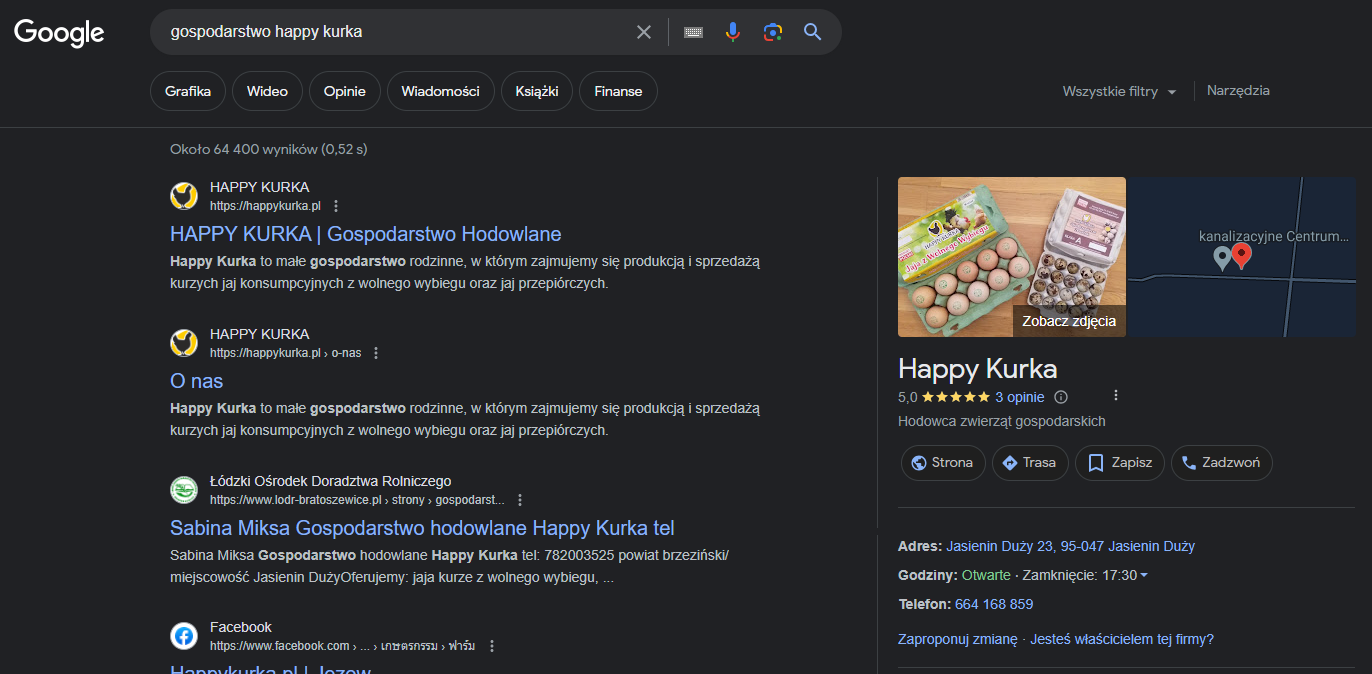Click the magnifying glass search icon
The image size is (1372, 674).
812,32
